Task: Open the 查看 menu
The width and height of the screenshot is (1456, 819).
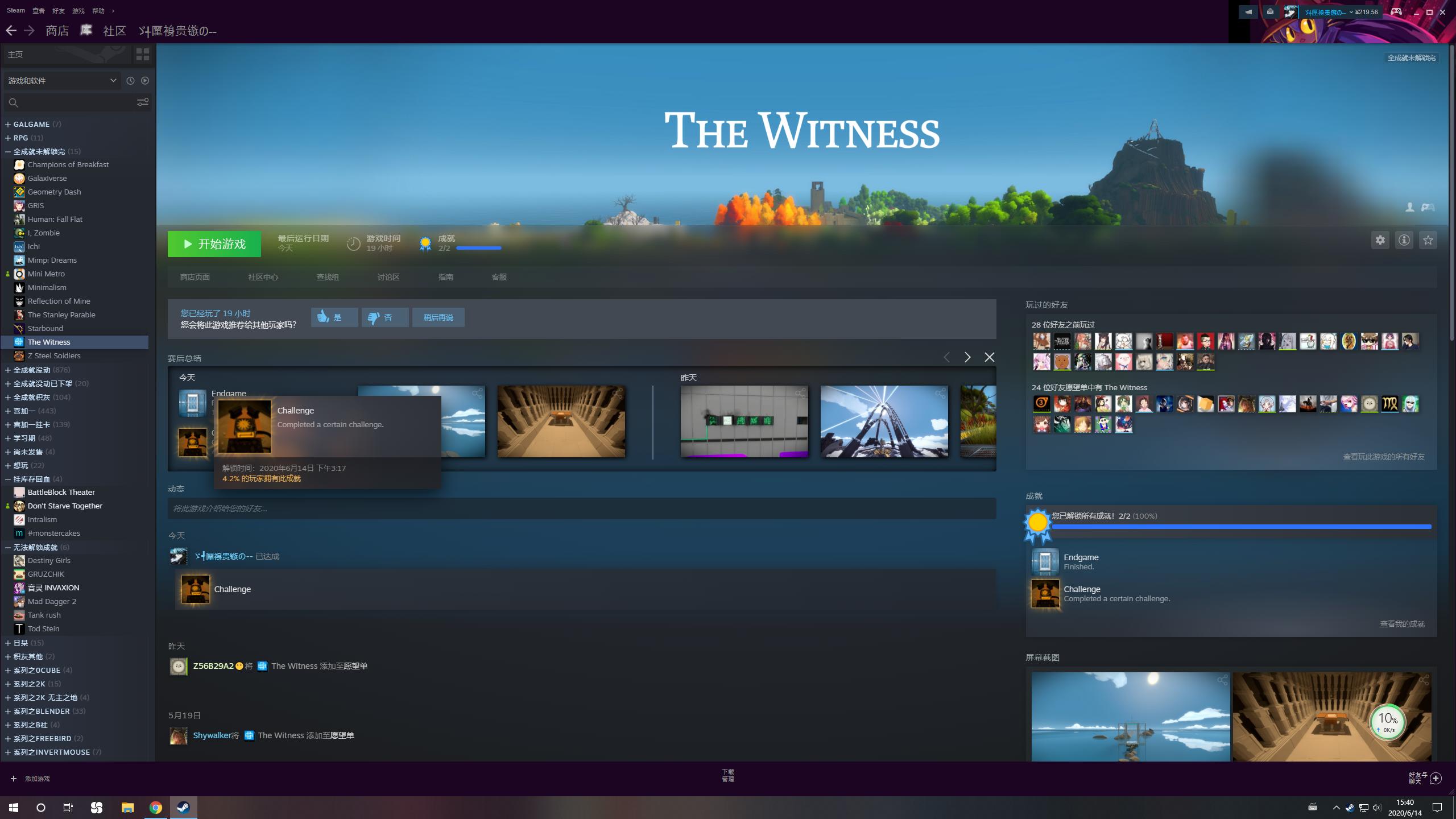Action: (39, 10)
